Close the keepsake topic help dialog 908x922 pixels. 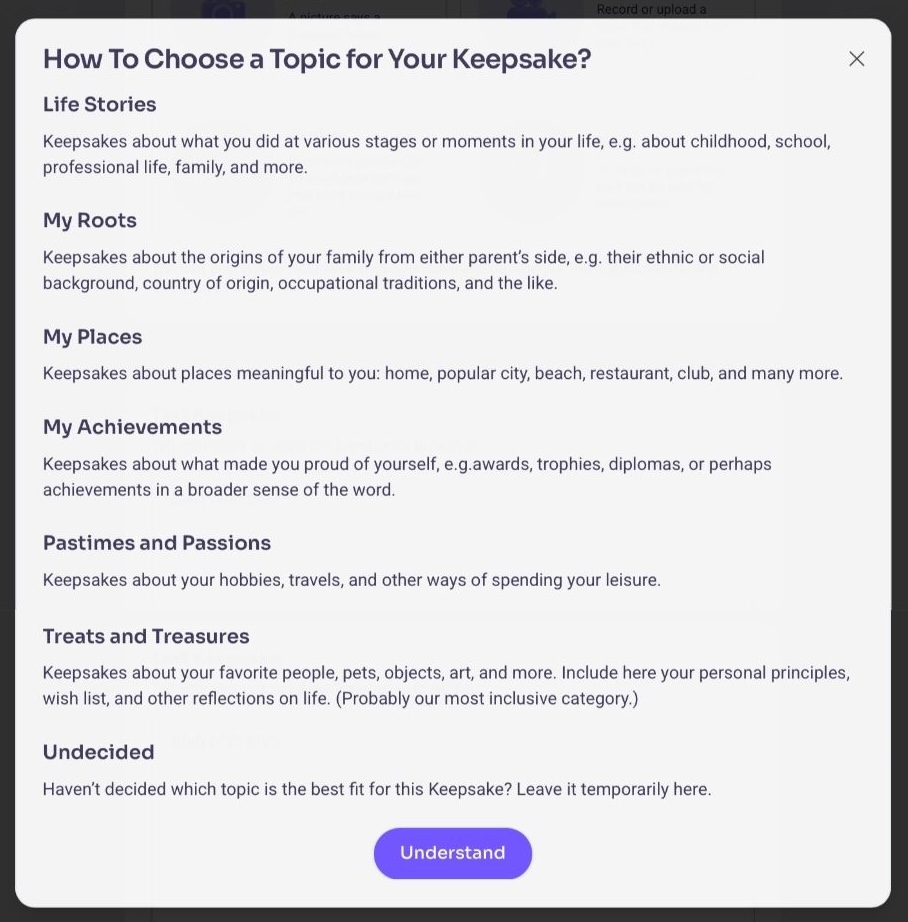click(x=856, y=59)
